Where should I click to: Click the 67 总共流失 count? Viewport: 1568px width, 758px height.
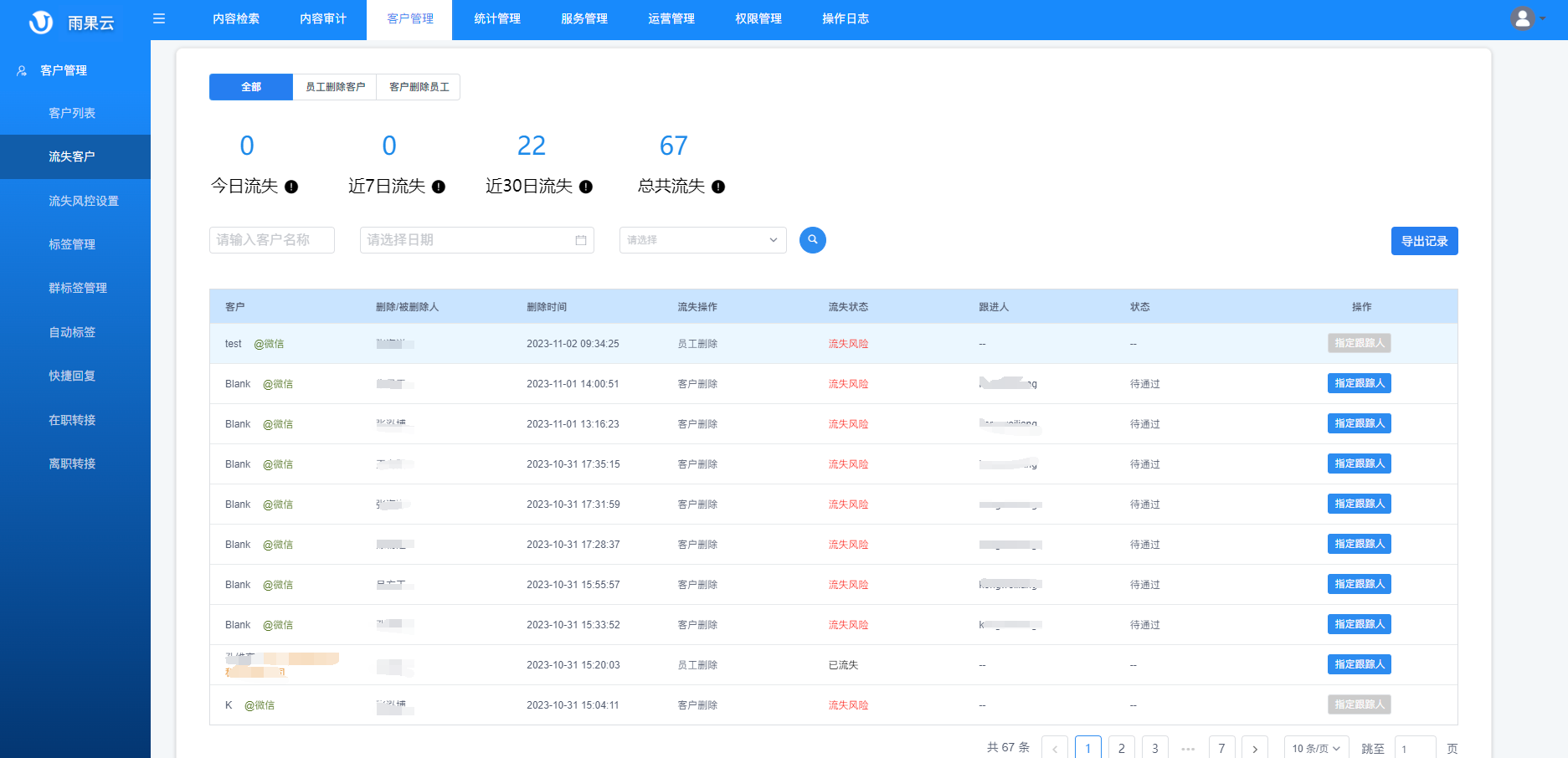coord(674,146)
